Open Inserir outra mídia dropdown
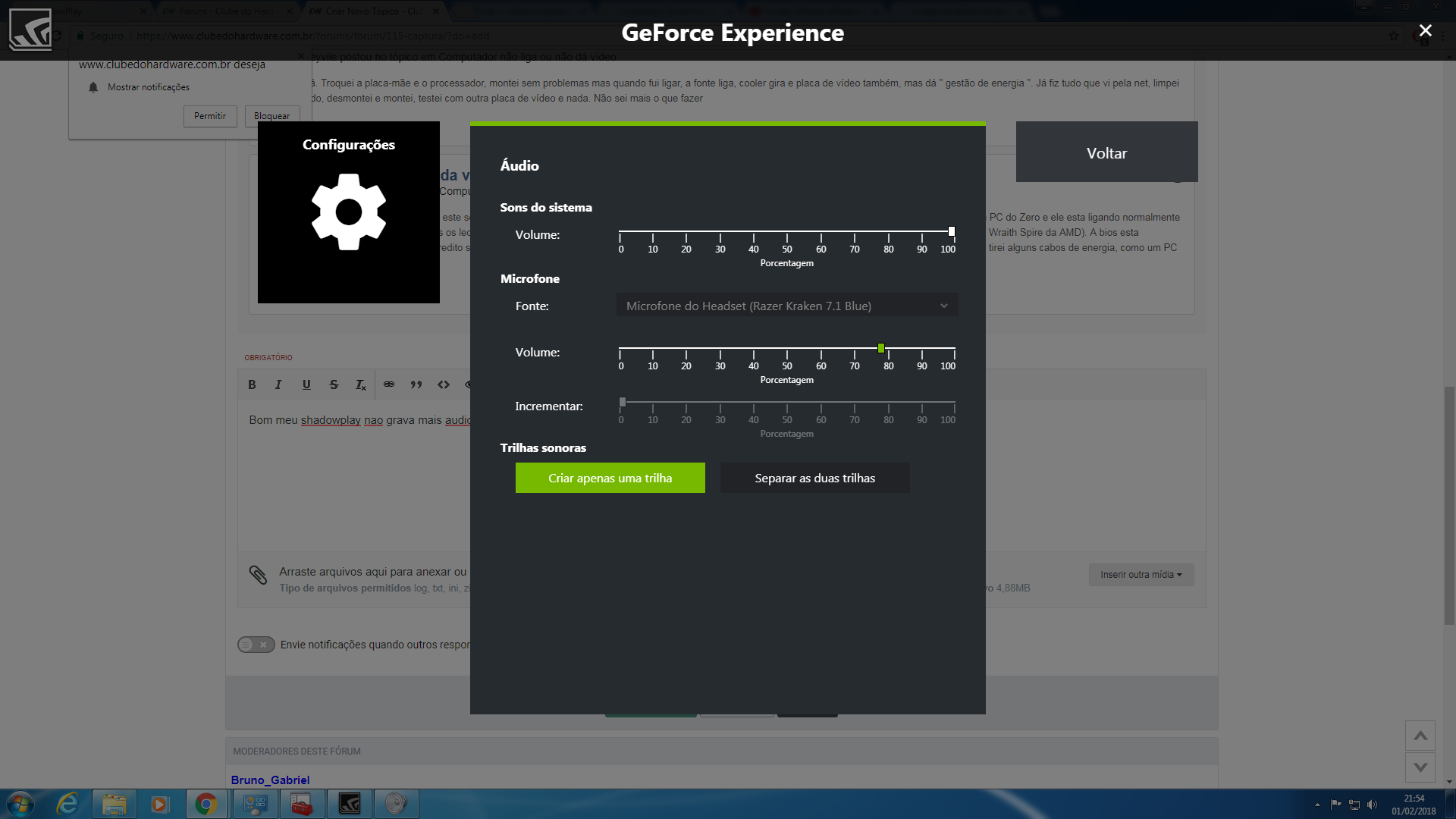The height and width of the screenshot is (819, 1456). [1141, 575]
